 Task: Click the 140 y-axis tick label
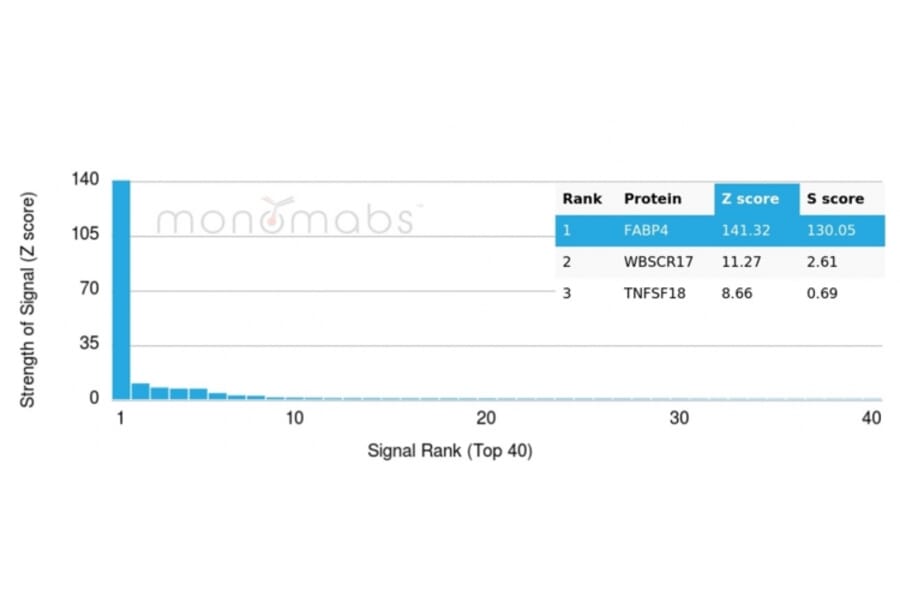tap(85, 180)
